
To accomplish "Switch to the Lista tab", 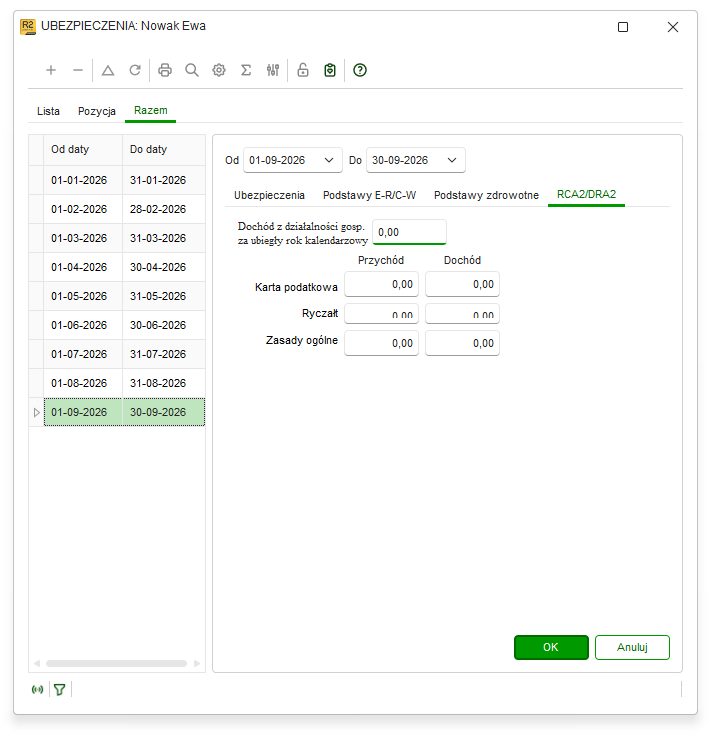I will click(x=48, y=111).
